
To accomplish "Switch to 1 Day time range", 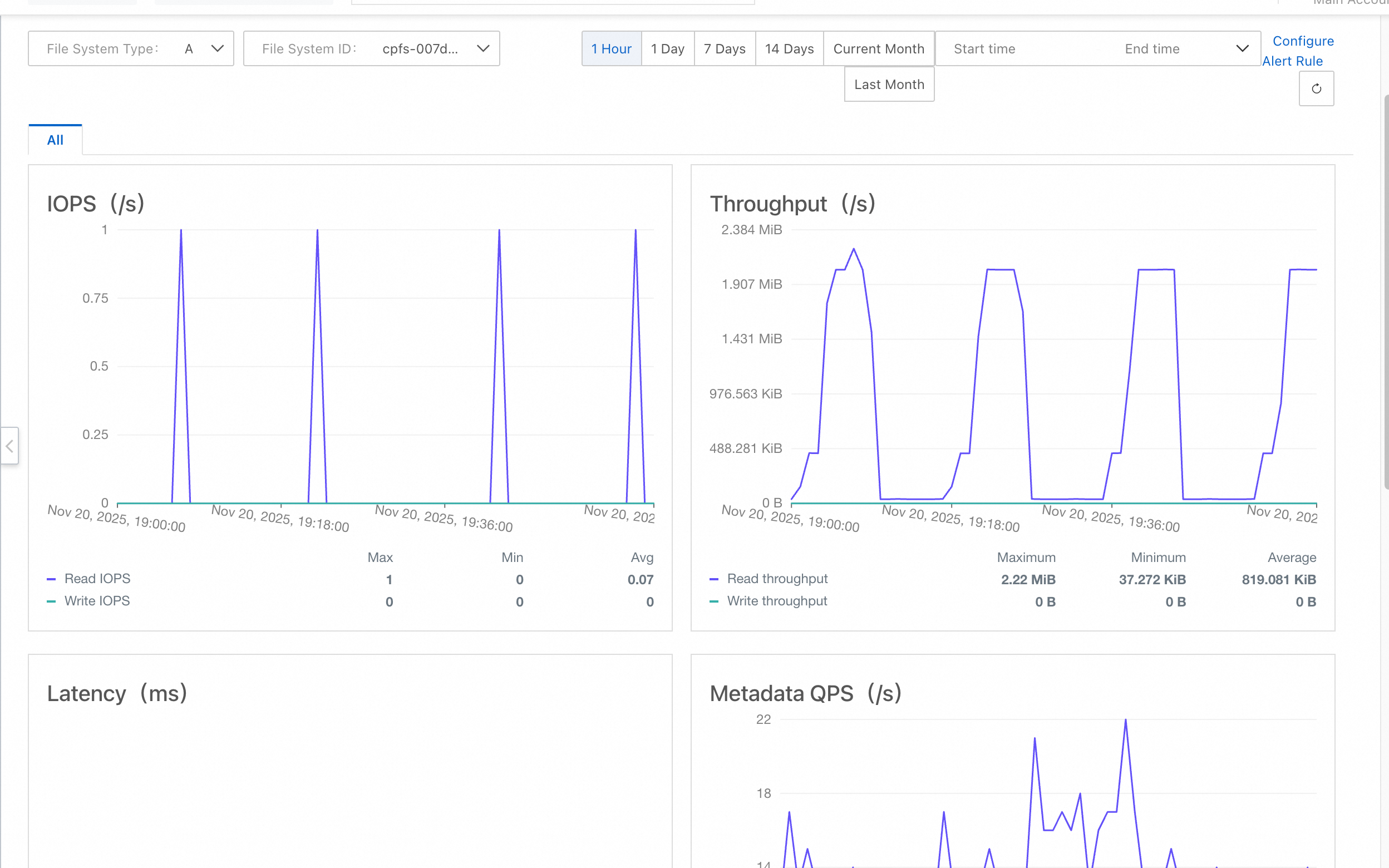I will tap(668, 49).
